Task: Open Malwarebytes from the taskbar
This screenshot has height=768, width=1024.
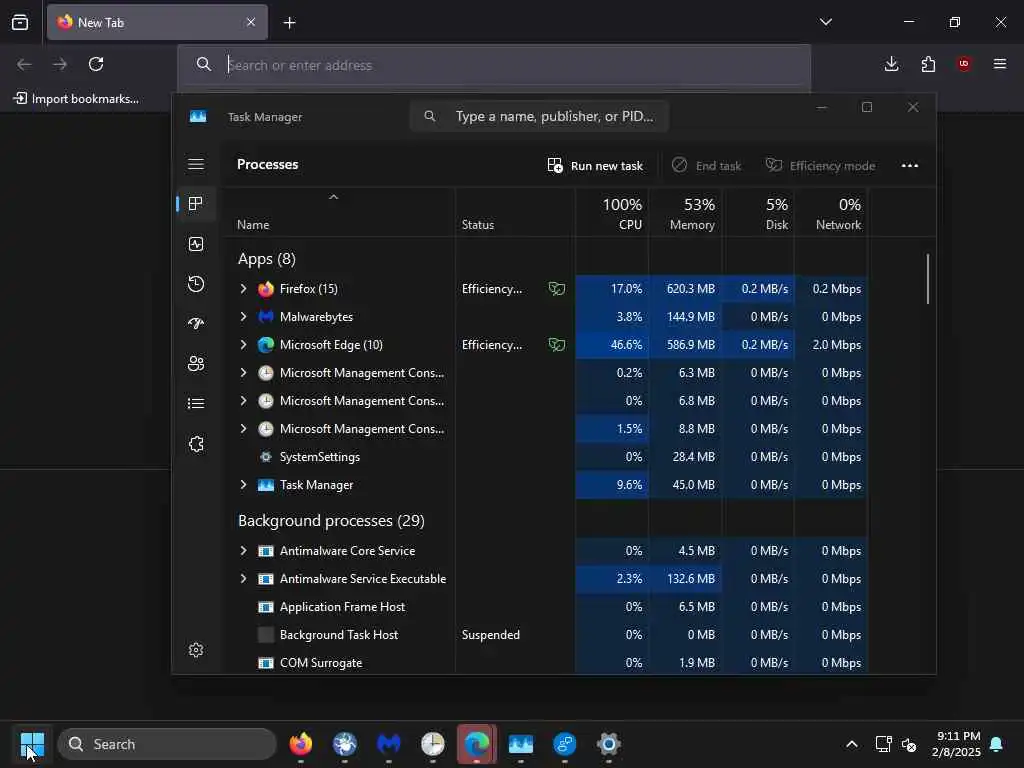Action: (389, 744)
